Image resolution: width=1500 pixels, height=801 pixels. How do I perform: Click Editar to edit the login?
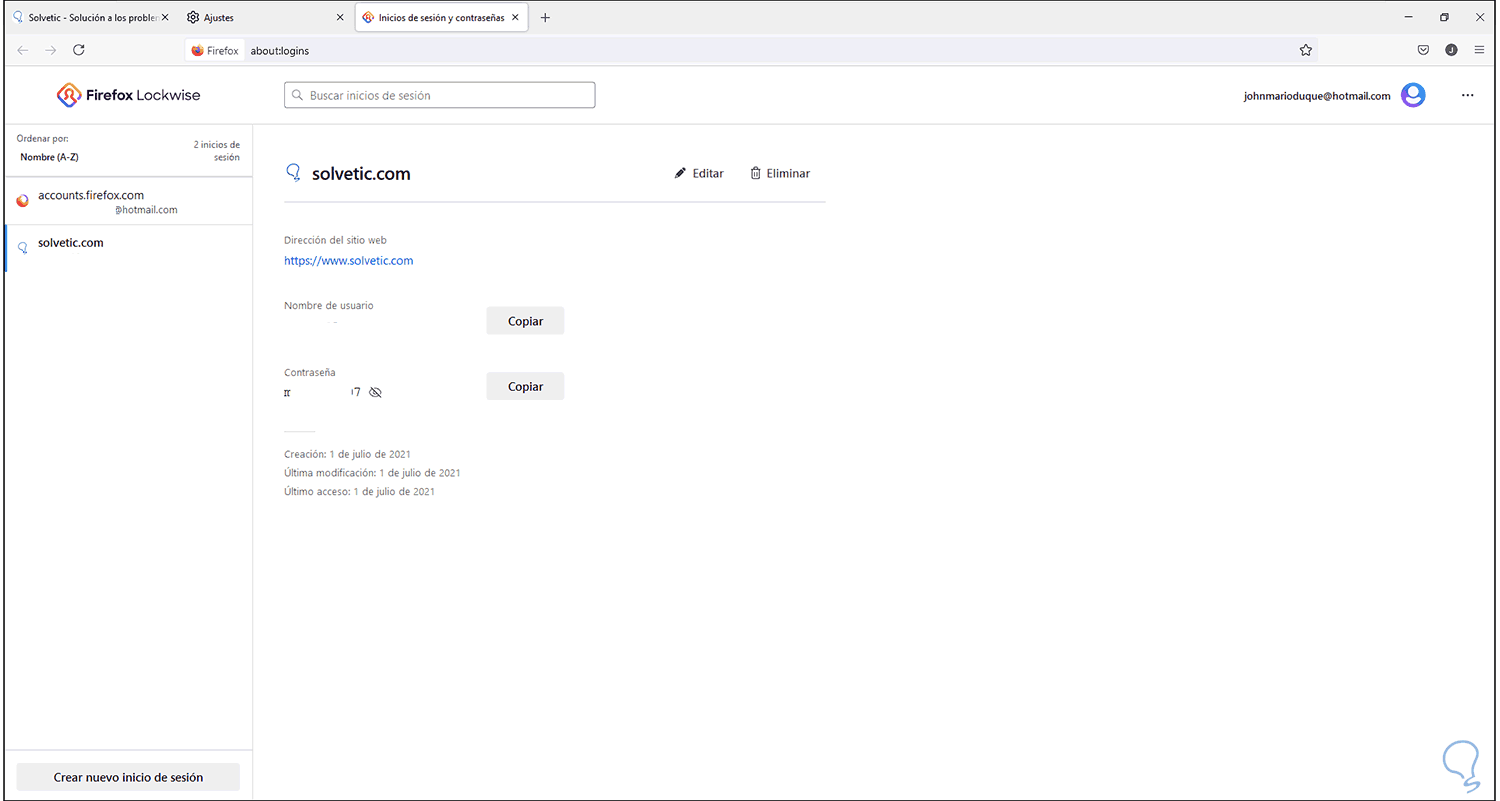pyautogui.click(x=699, y=173)
